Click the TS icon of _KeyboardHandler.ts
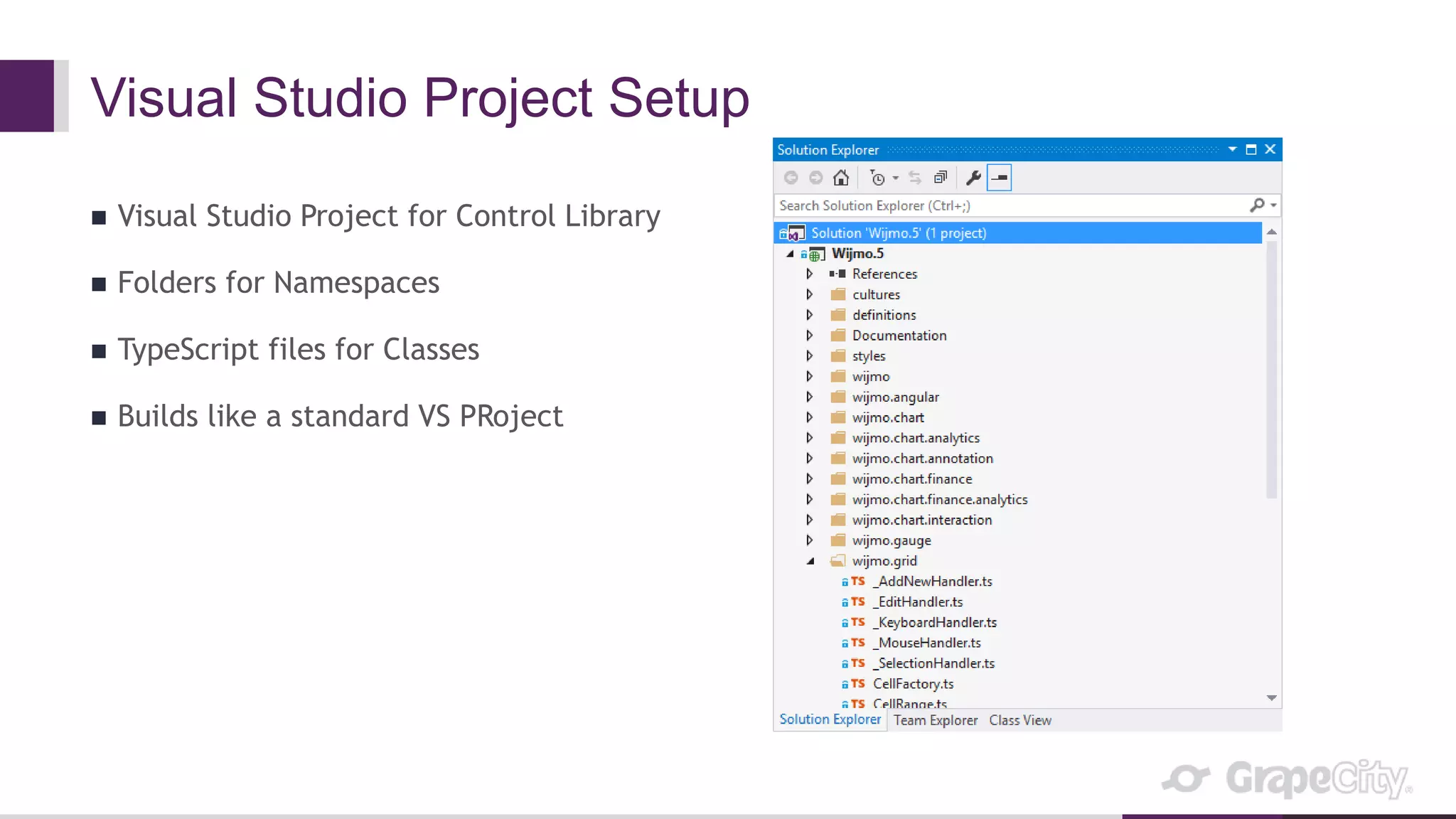This screenshot has width=1456, height=819. click(x=858, y=622)
